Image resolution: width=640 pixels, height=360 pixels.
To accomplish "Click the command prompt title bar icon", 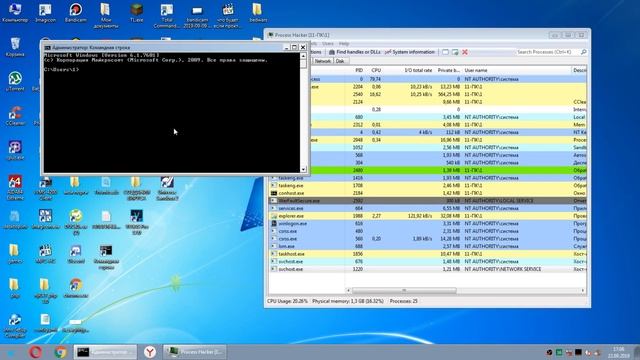I will [x=47, y=47].
